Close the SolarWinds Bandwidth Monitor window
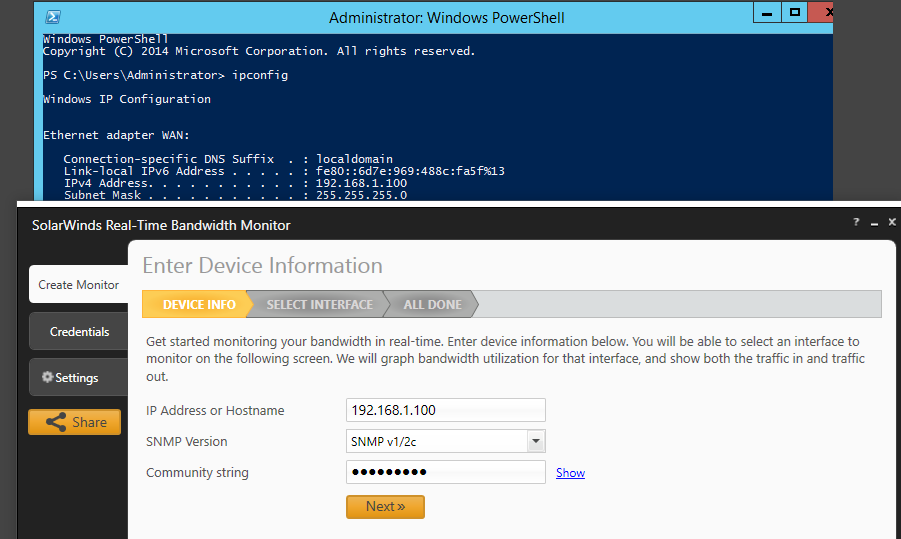Viewport: 901px width, 539px height. click(892, 222)
